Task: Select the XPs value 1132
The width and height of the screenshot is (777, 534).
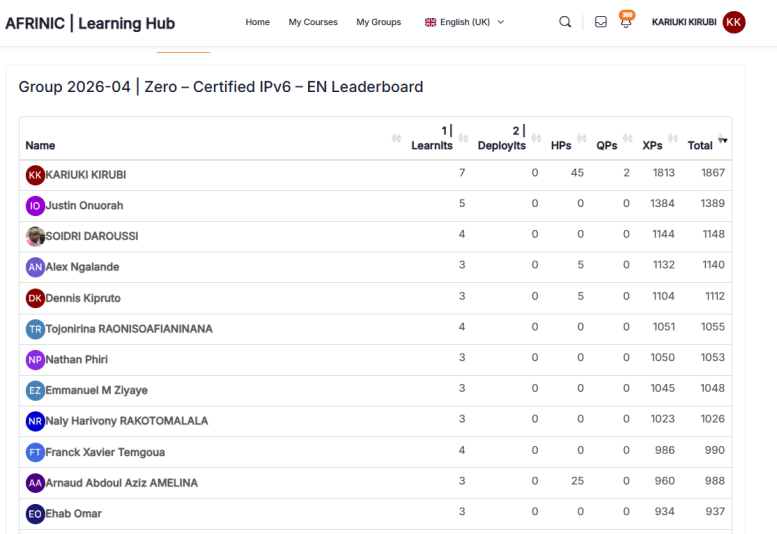Action: click(664, 265)
